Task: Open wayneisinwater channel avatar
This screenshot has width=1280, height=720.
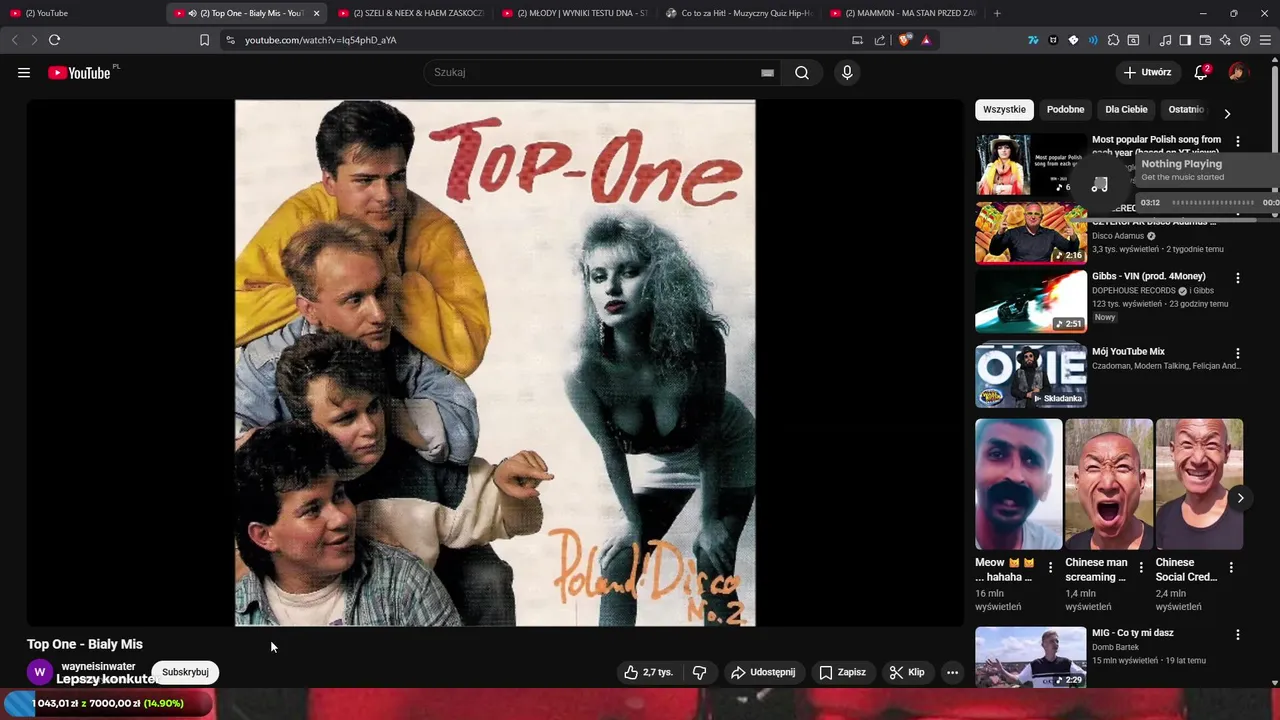Action: 39,672
